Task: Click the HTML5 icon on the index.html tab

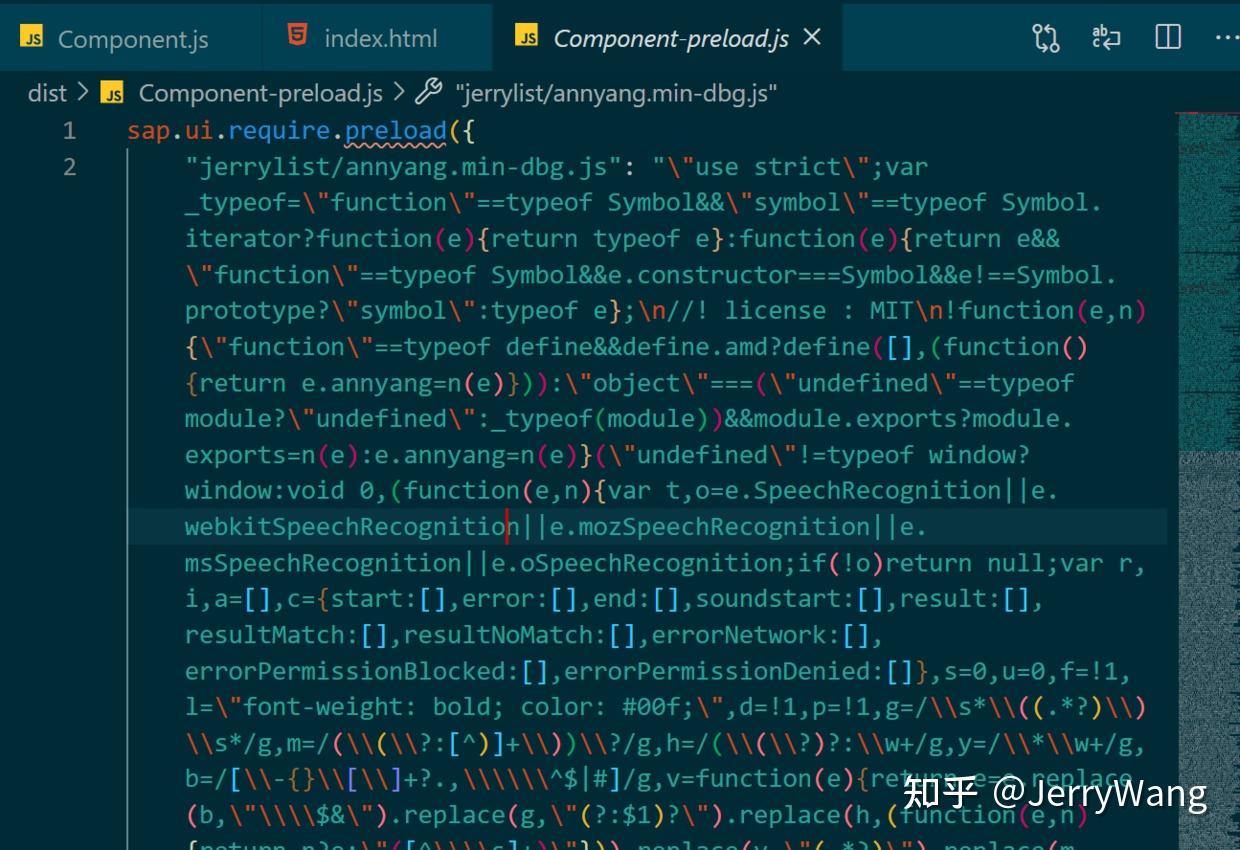Action: point(295,36)
